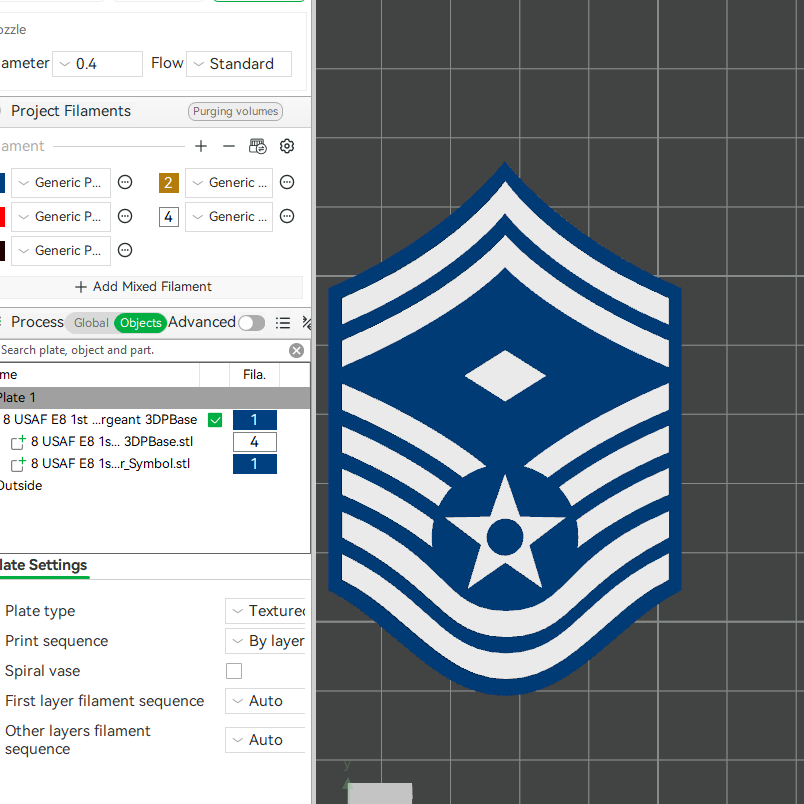Select Plate 1 row in object list
The image size is (804, 804).
[x=154, y=398]
